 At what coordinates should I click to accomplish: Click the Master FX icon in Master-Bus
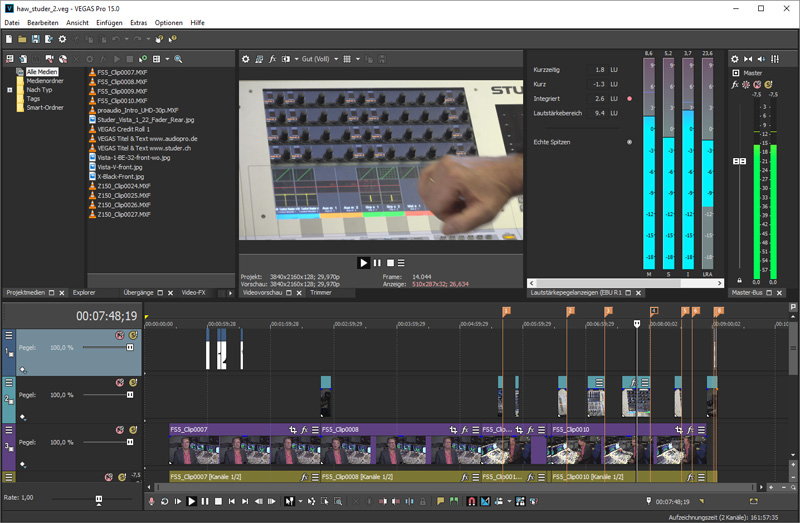736,86
